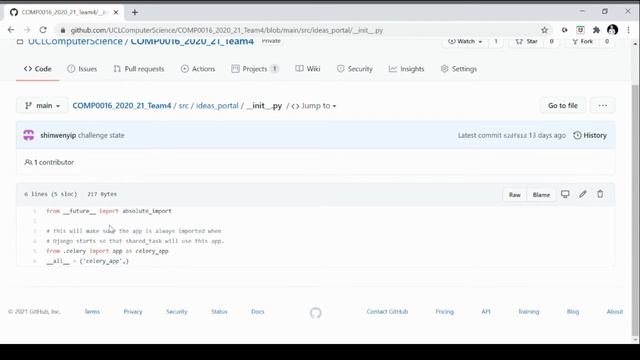Open the Blame view

[541, 195]
